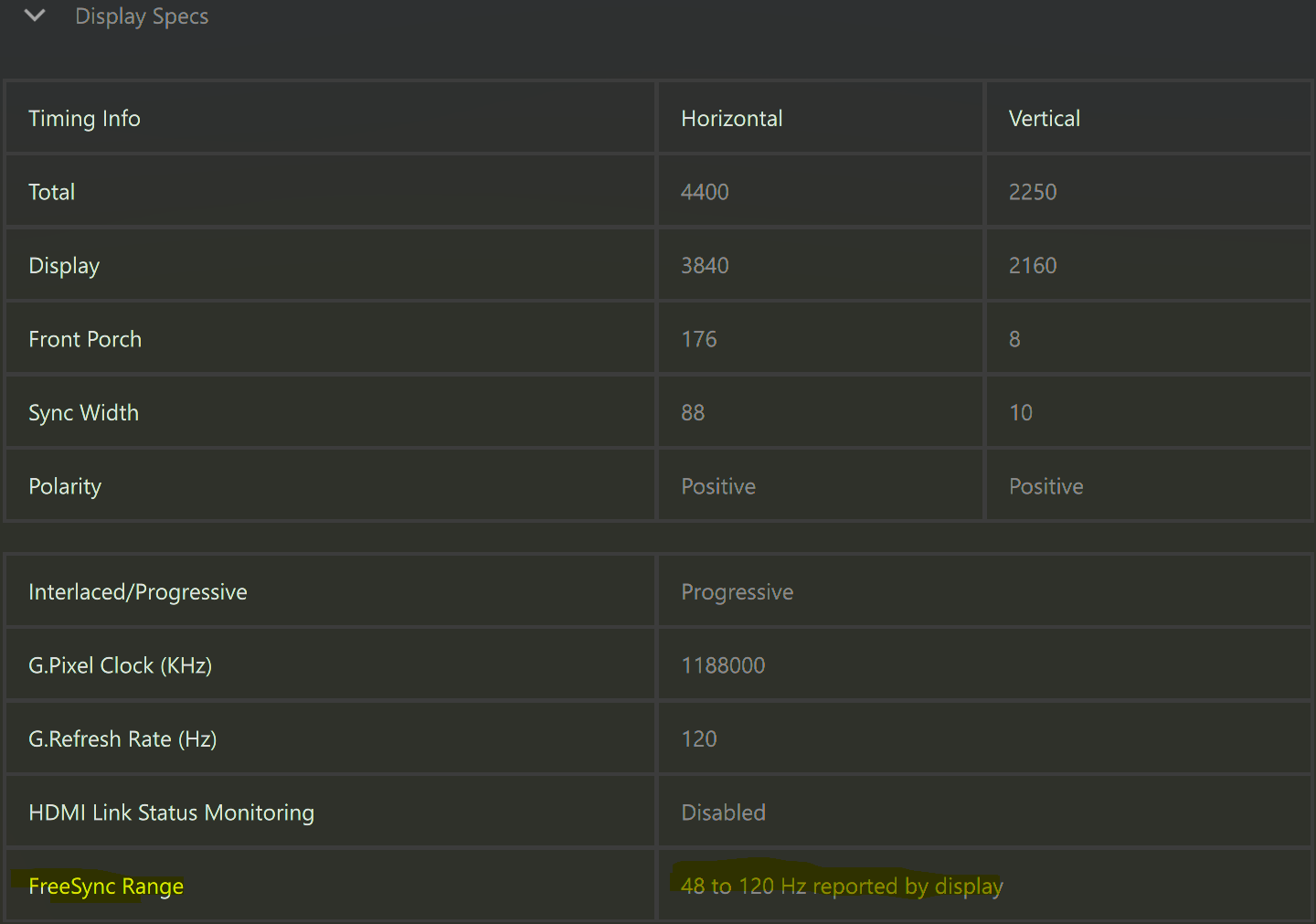Click the Sync Width row label
This screenshot has height=924, width=1316.
pyautogui.click(x=83, y=413)
